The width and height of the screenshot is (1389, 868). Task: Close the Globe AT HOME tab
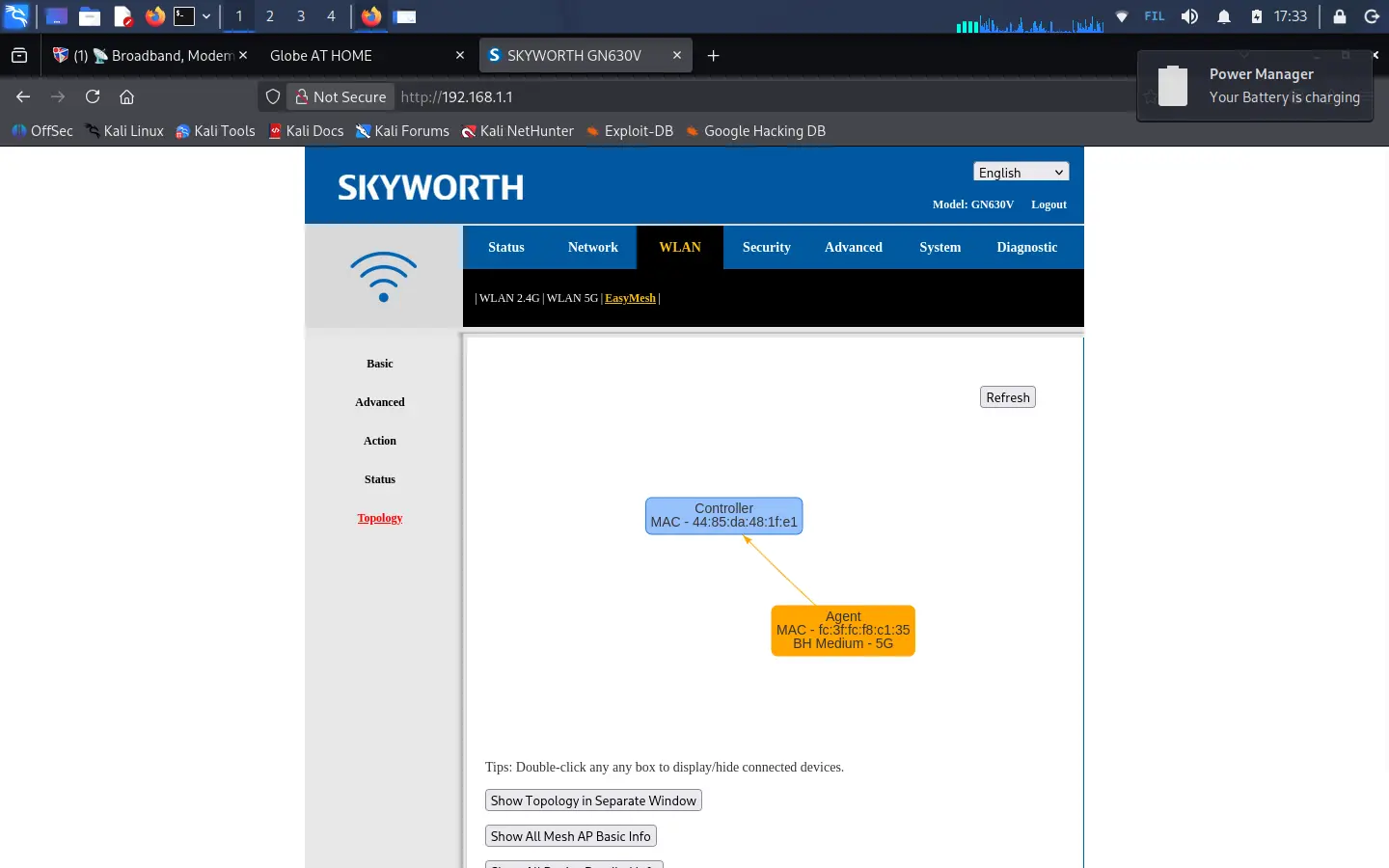coord(460,56)
